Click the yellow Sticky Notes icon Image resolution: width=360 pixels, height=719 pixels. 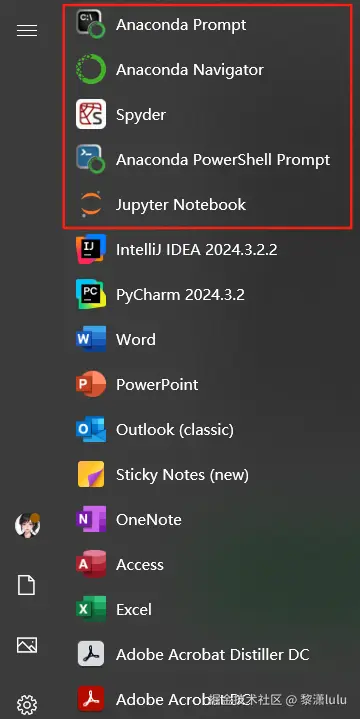click(91, 474)
